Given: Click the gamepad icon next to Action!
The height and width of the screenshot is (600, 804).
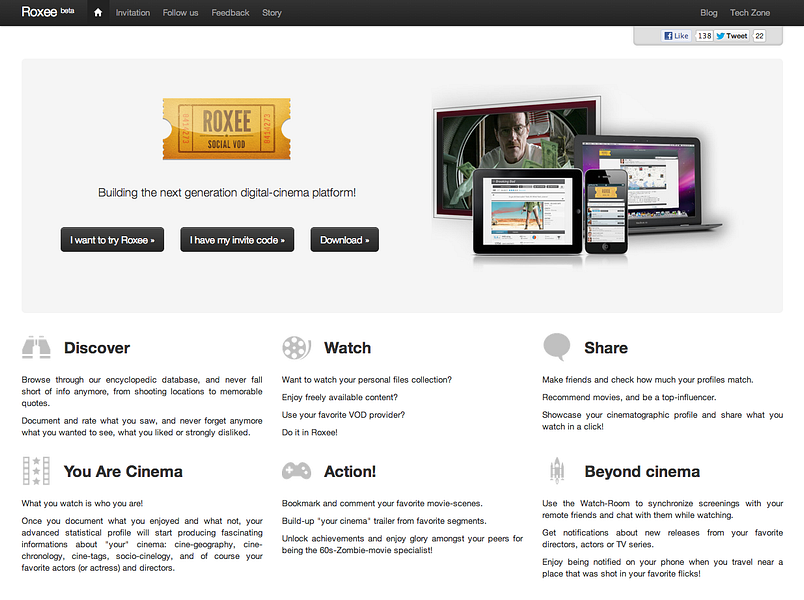Looking at the screenshot, I should (296, 471).
